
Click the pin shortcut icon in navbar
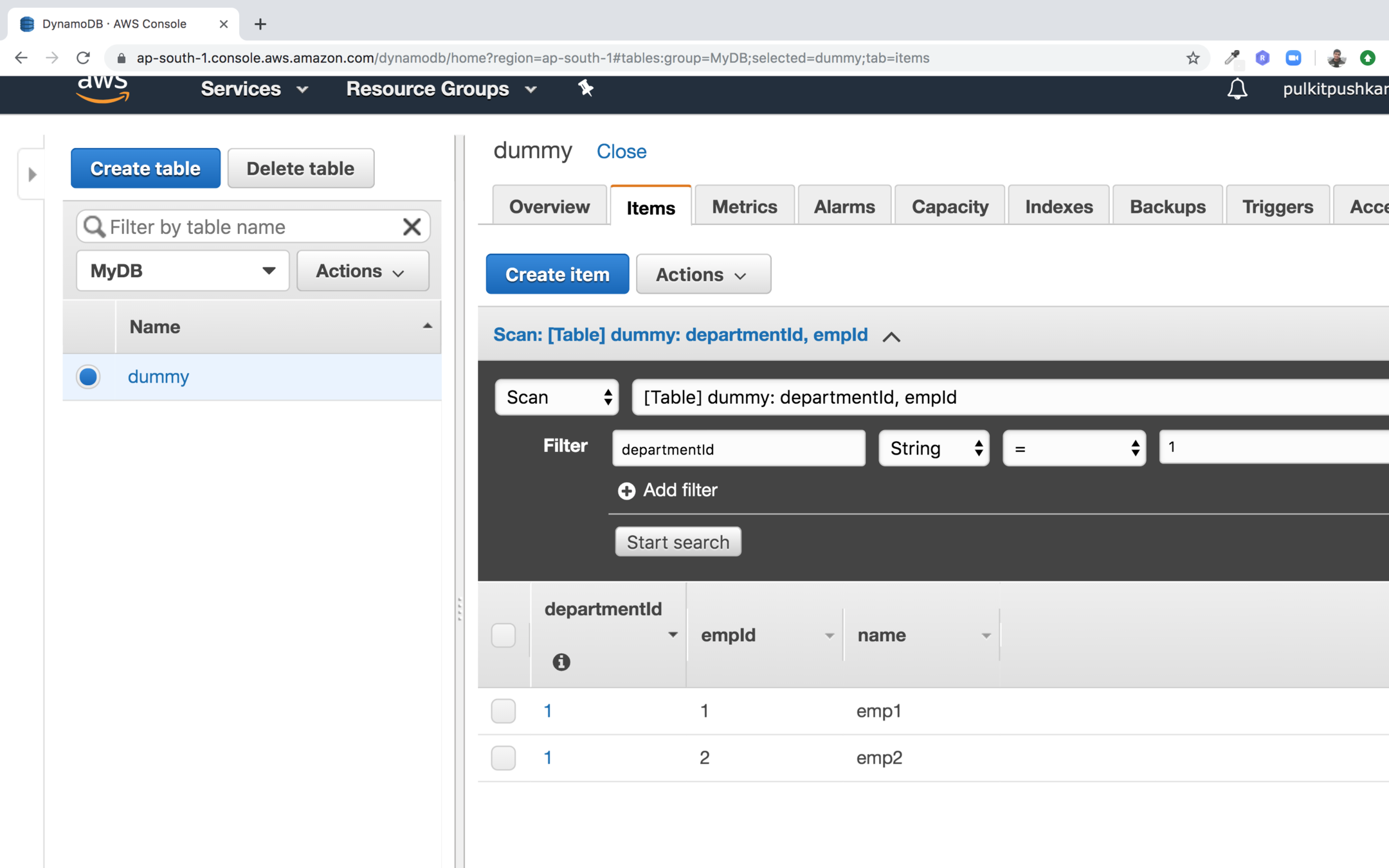585,88
